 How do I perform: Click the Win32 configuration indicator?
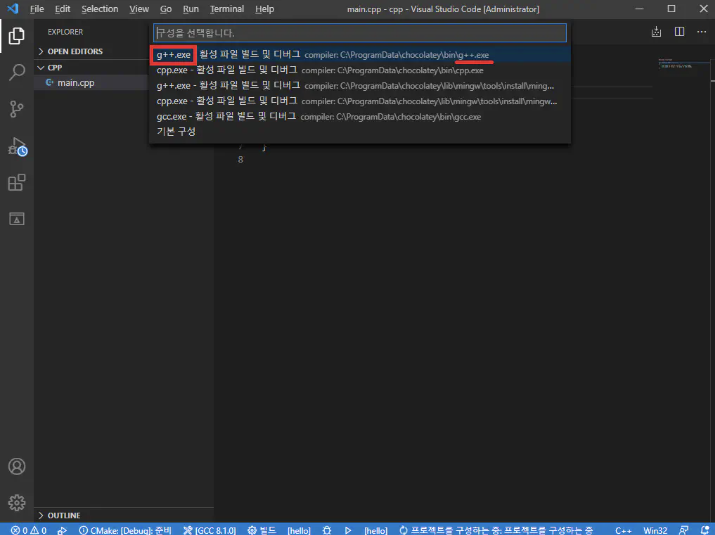click(x=655, y=530)
